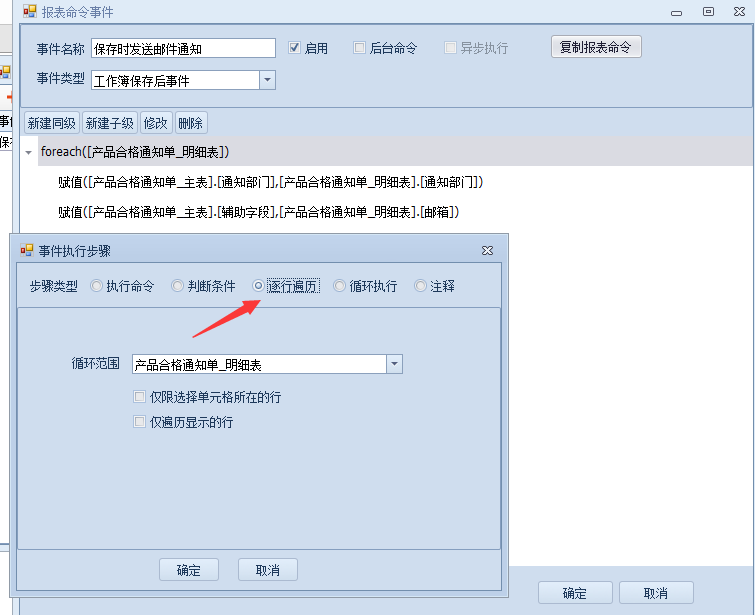755x615 pixels.
Task: Collapse the foreach tree node
Action: pyautogui.click(x=29, y=153)
